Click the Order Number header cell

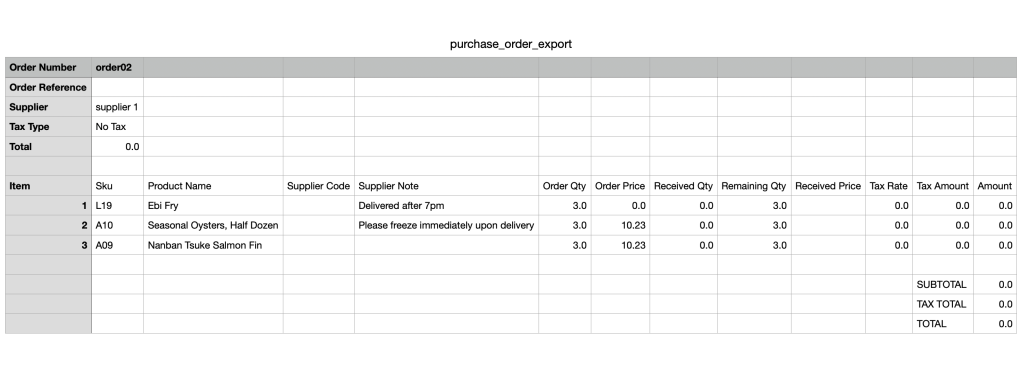48,67
